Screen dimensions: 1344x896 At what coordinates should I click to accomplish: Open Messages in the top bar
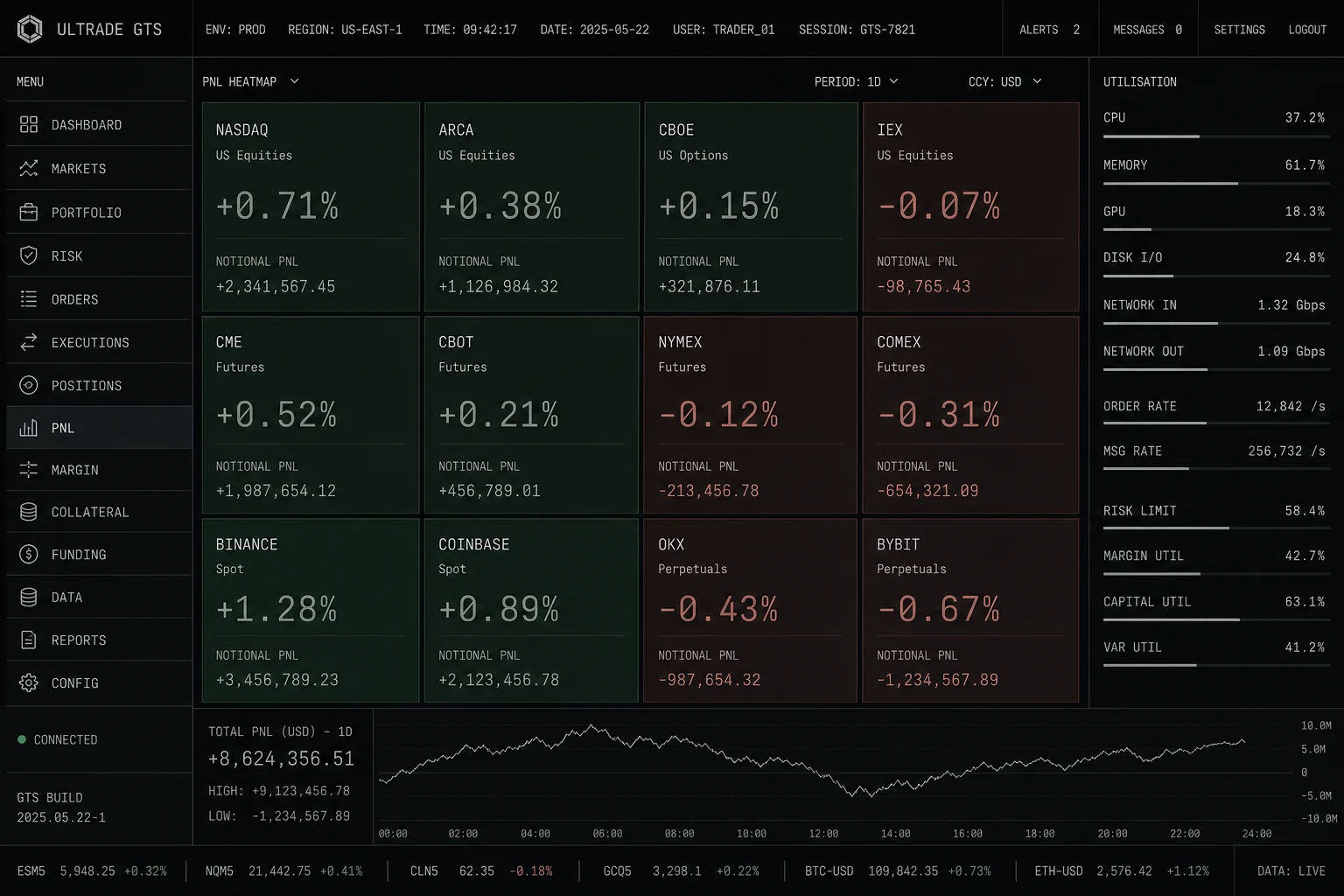pyautogui.click(x=1147, y=29)
